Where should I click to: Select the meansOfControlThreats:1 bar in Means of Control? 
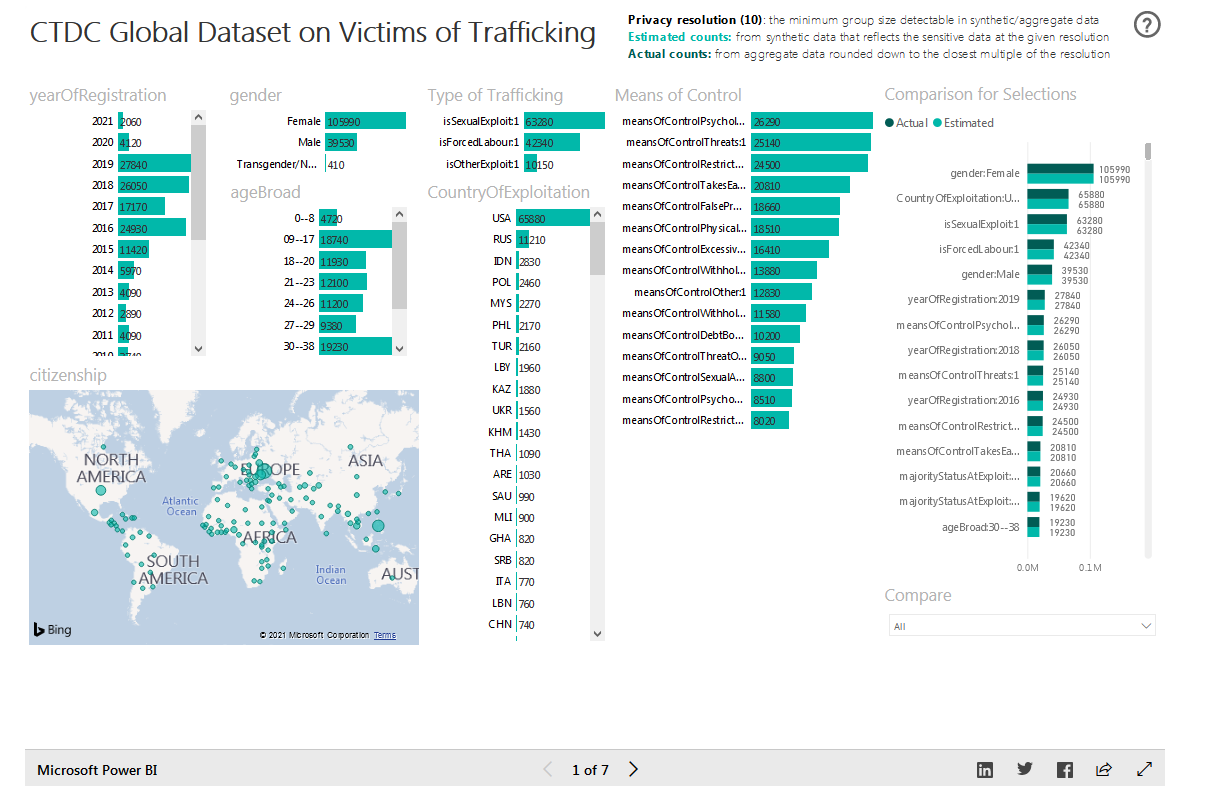tap(810, 142)
